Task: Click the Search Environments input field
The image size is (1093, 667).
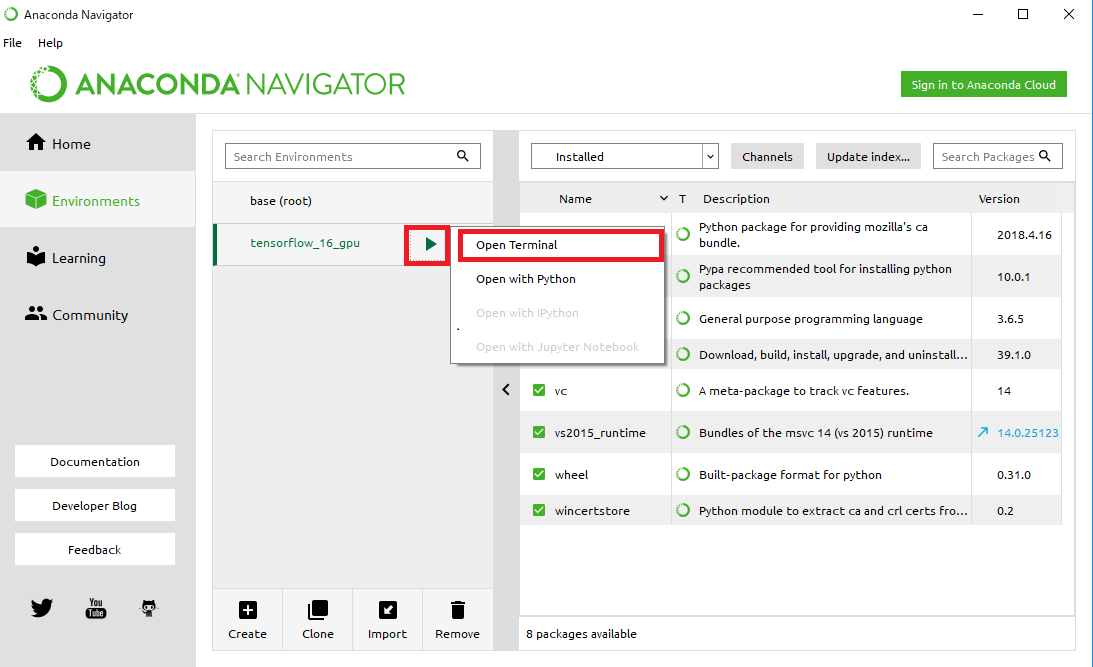Action: [x=340, y=157]
